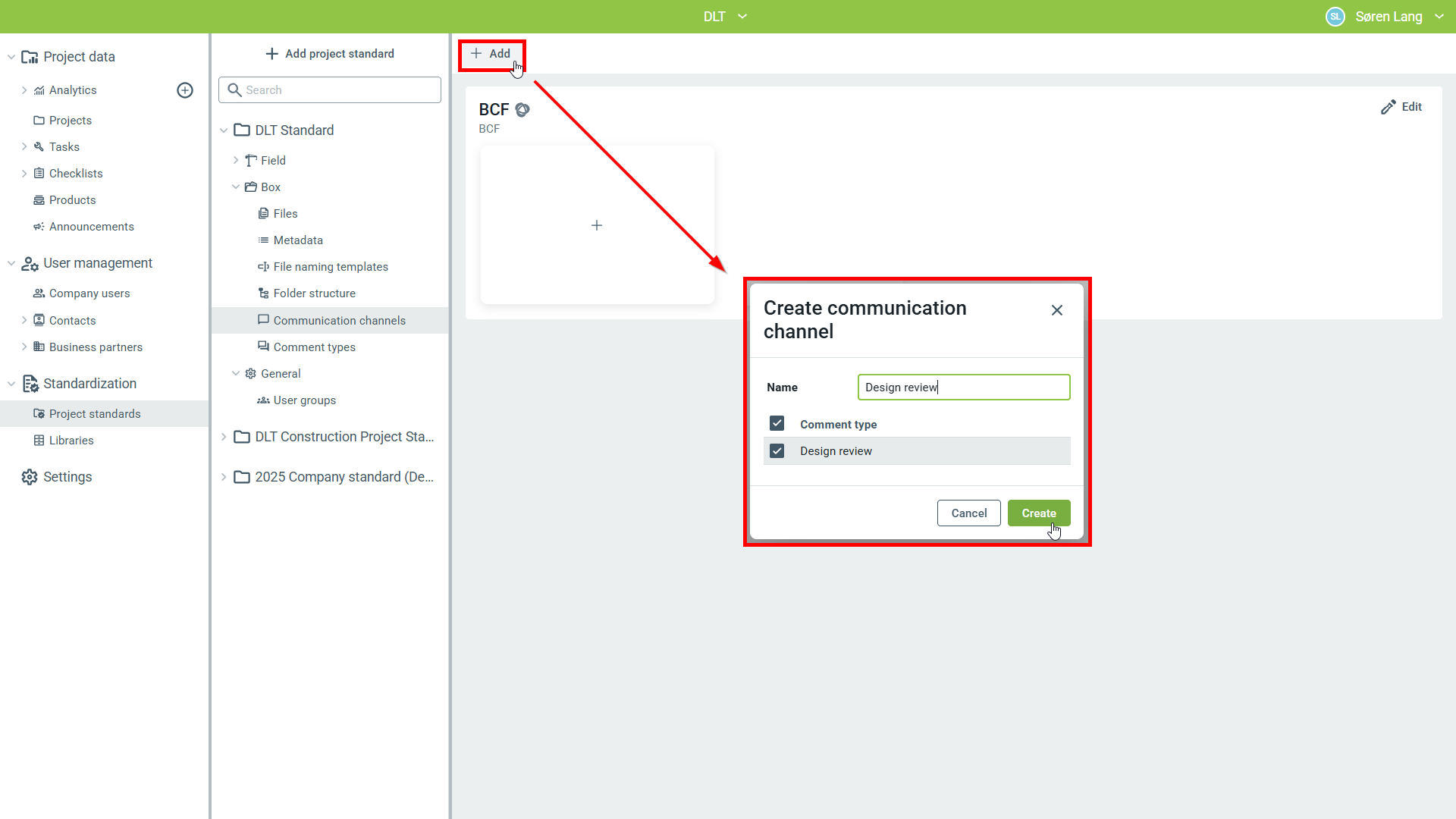Select Comment types in the tree
1456x819 pixels.
click(314, 347)
